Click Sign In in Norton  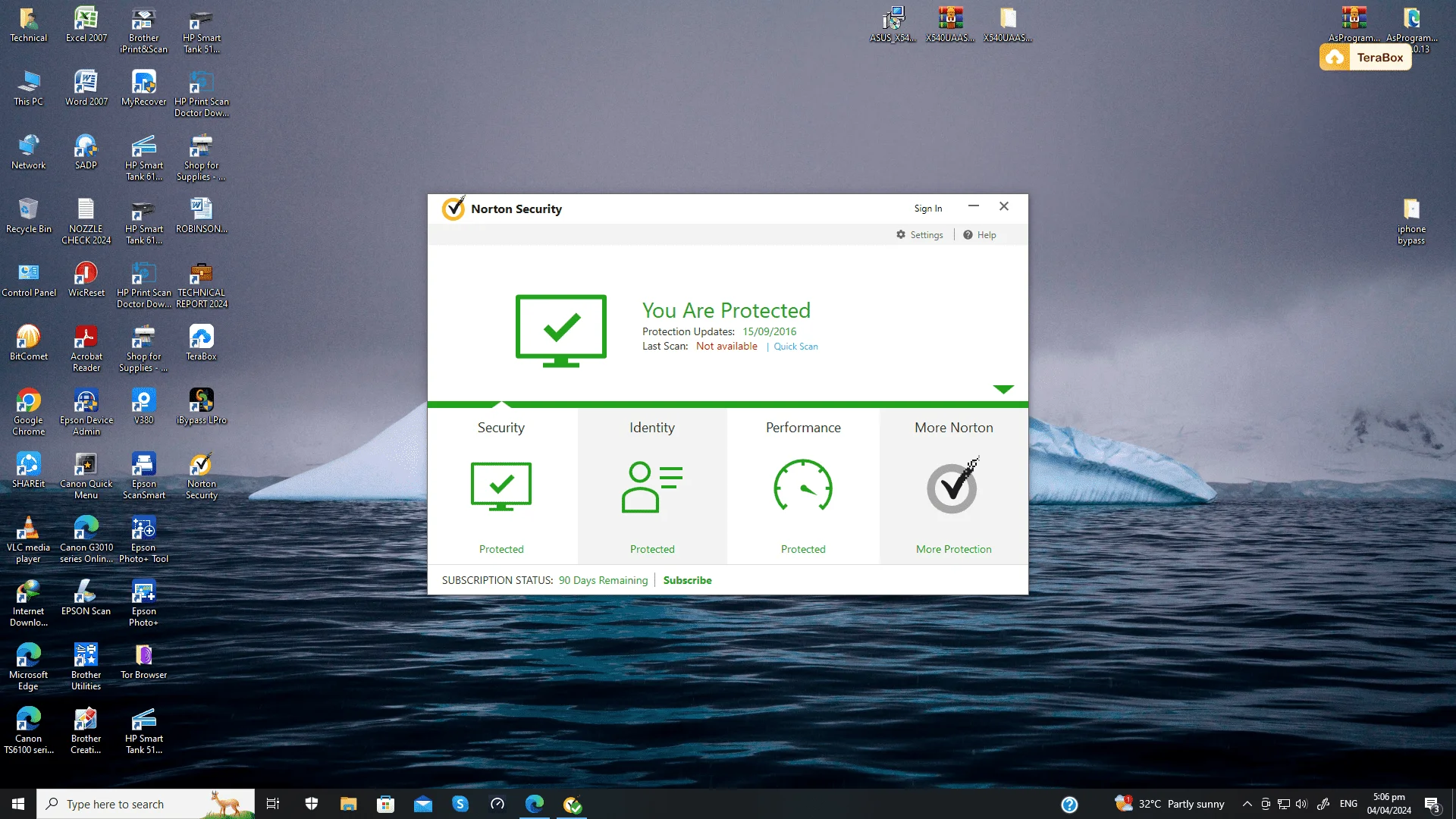(x=928, y=209)
